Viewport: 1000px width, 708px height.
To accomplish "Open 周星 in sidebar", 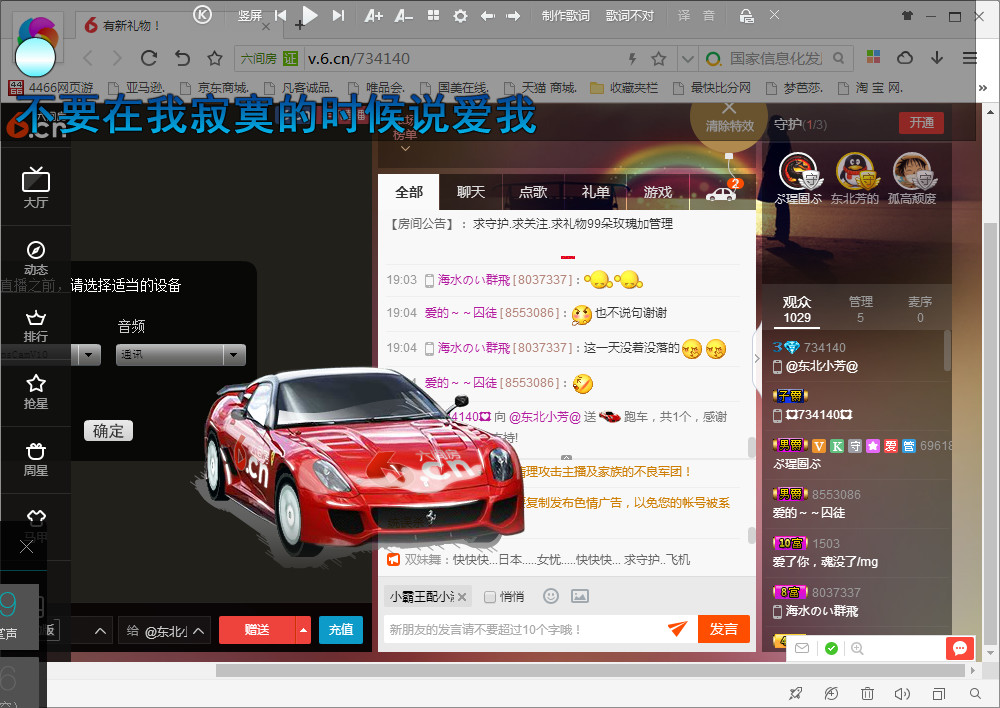I will (x=36, y=459).
